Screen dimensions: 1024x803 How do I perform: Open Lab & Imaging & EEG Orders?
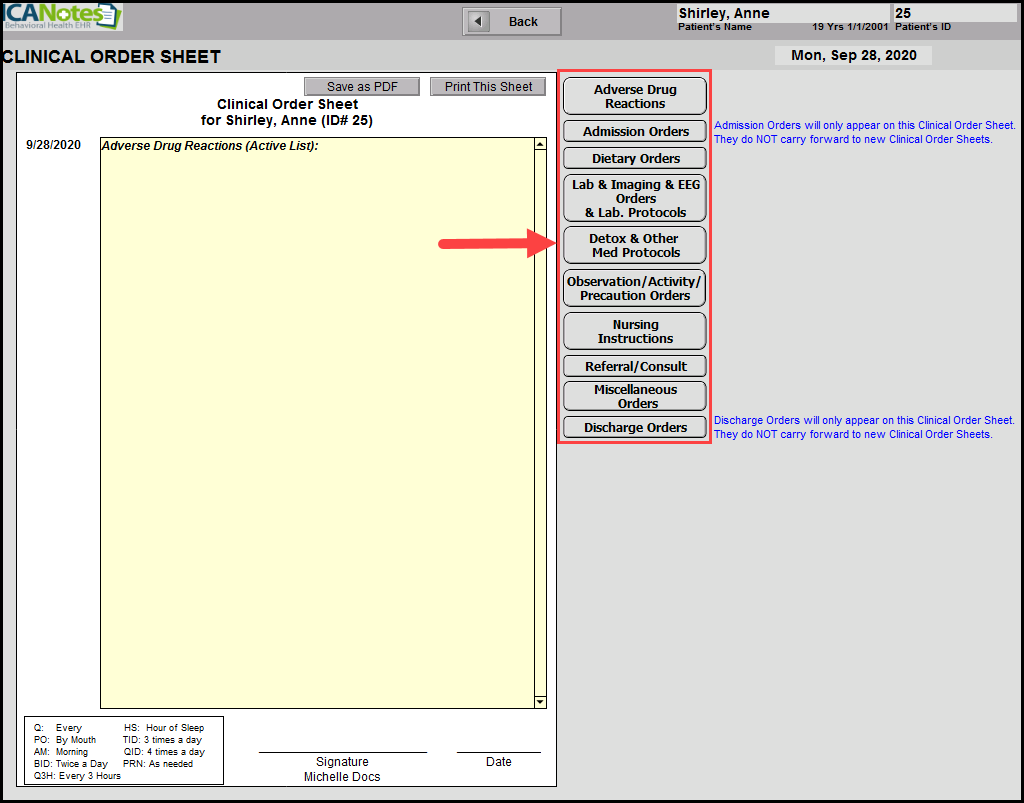point(635,198)
